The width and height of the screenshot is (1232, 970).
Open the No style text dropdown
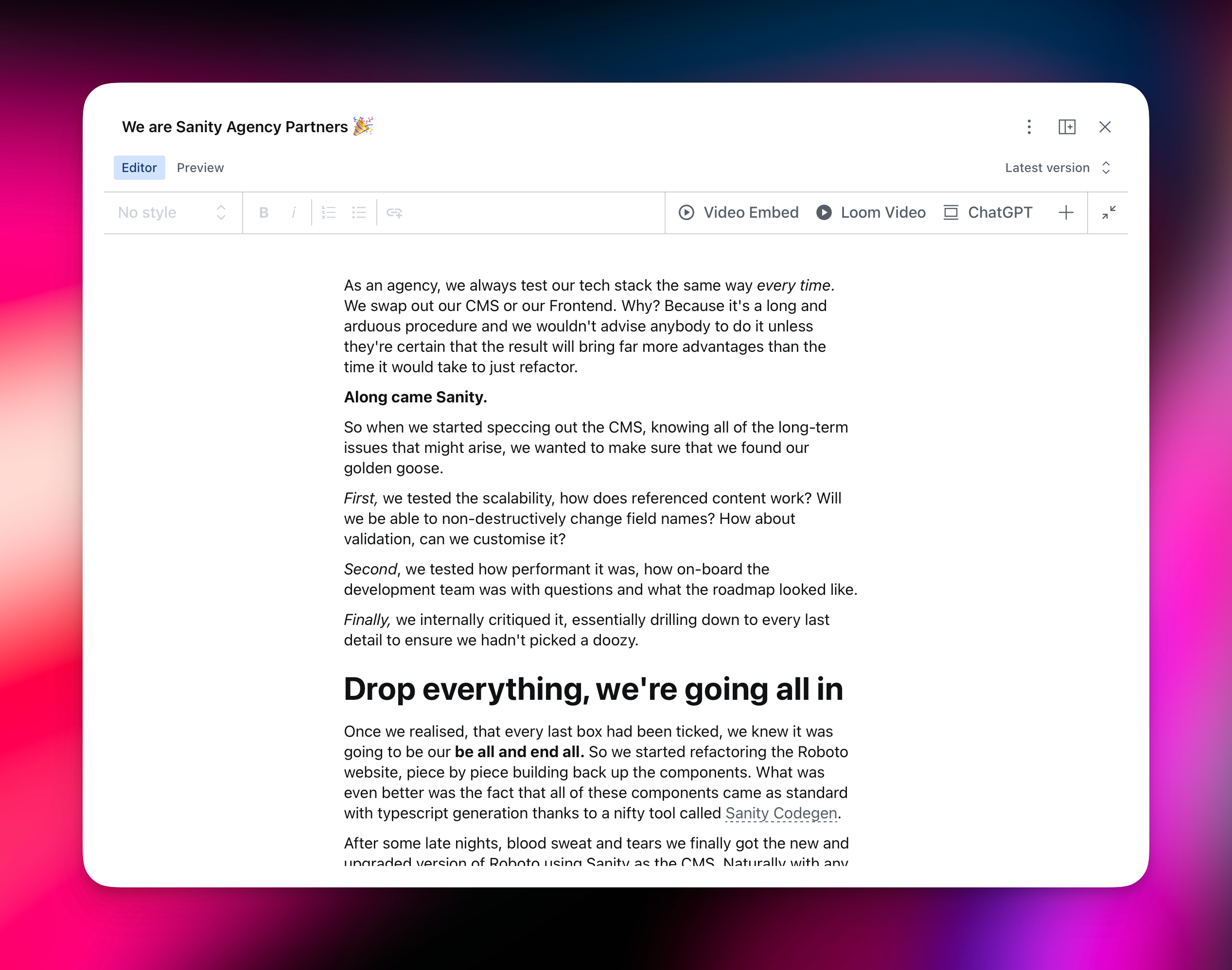(x=172, y=212)
